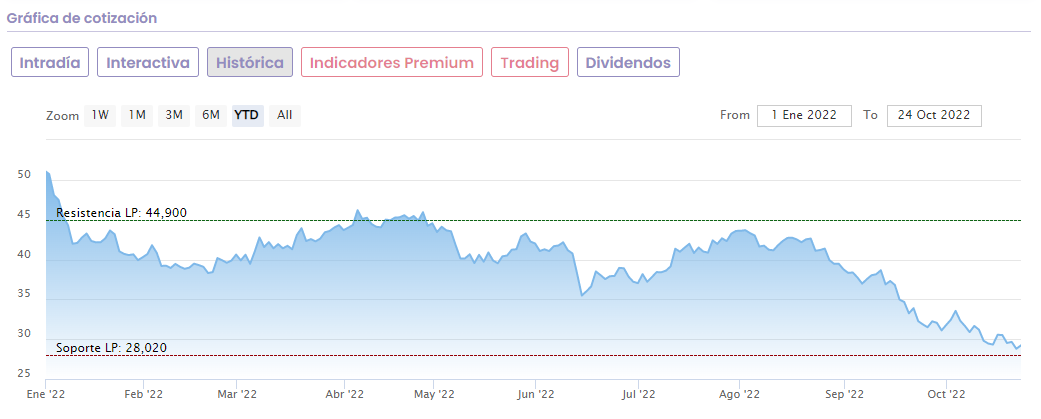Choose the 3M zoom range
The height and width of the screenshot is (419, 1041).
174,115
